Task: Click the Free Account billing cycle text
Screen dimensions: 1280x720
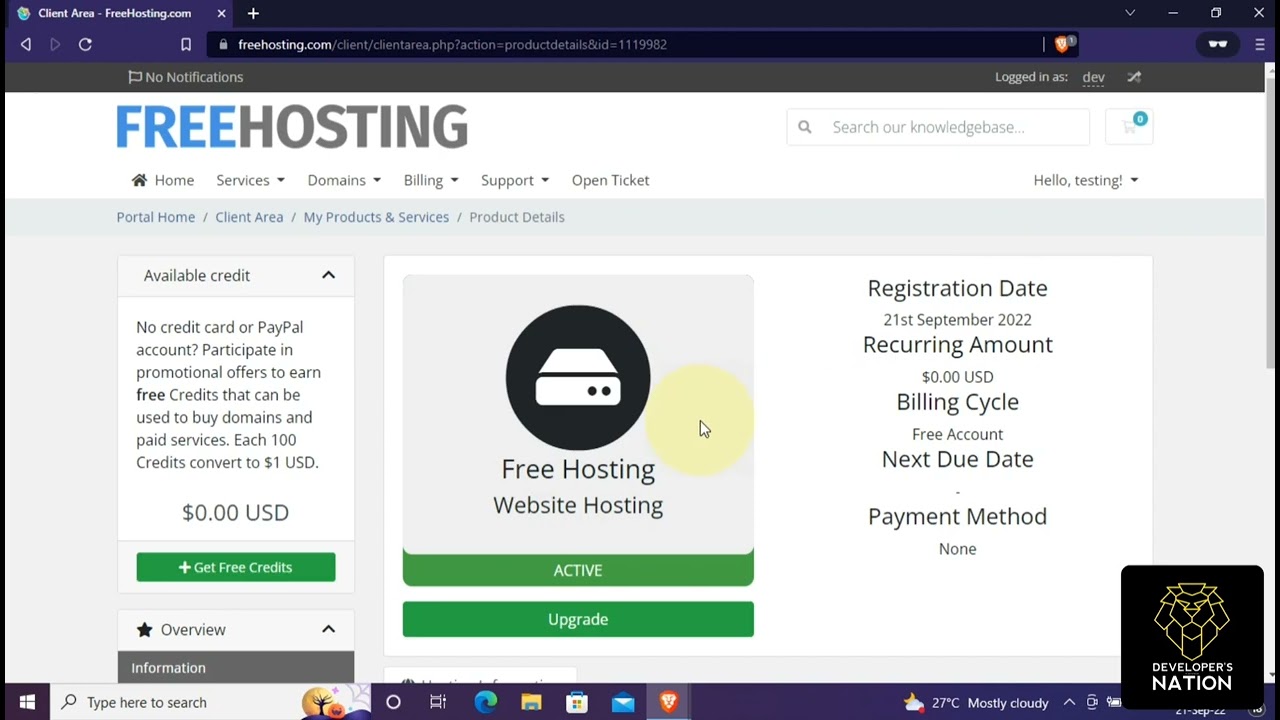Action: (957, 434)
